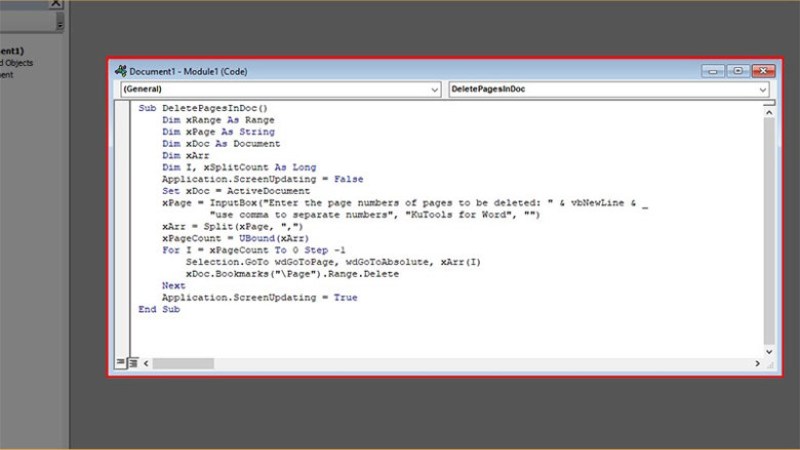Viewport: 800px width, 450px height.
Task: Select the Objects folder in project tree
Action: pyautogui.click(x=16, y=63)
